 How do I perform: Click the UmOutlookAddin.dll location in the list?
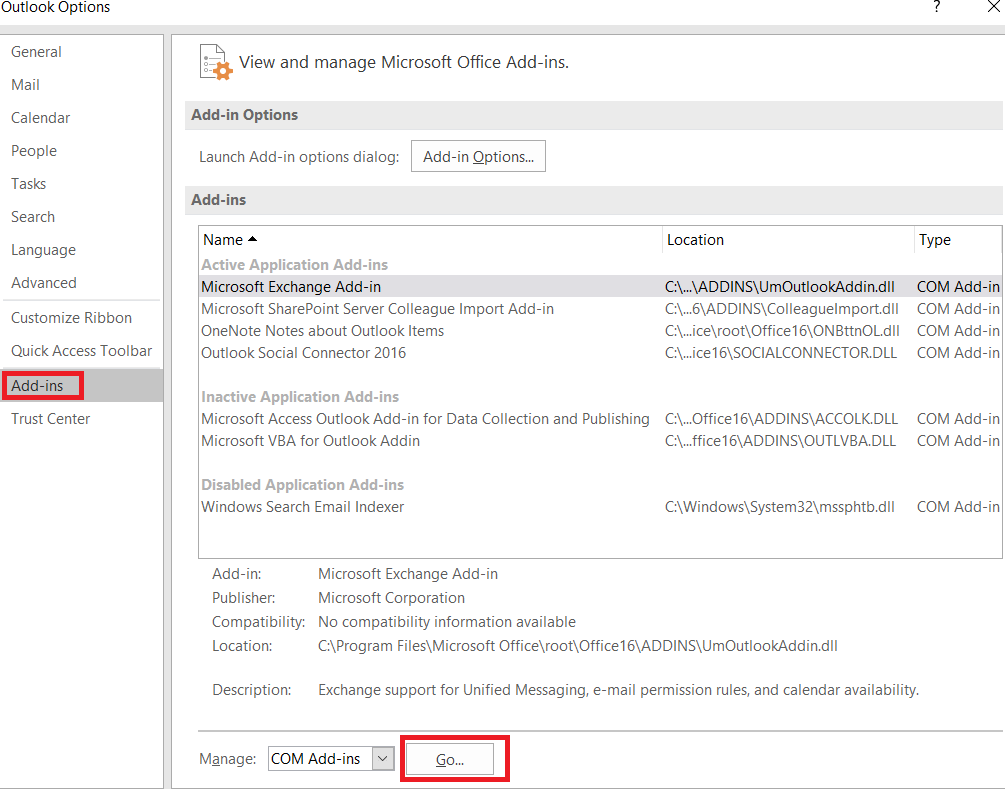(x=779, y=287)
